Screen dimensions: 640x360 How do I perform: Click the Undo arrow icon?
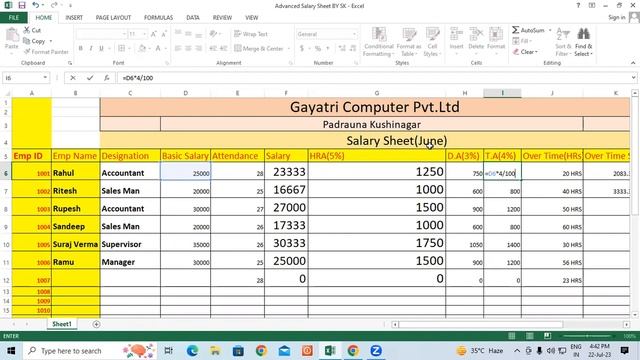(x=36, y=5)
